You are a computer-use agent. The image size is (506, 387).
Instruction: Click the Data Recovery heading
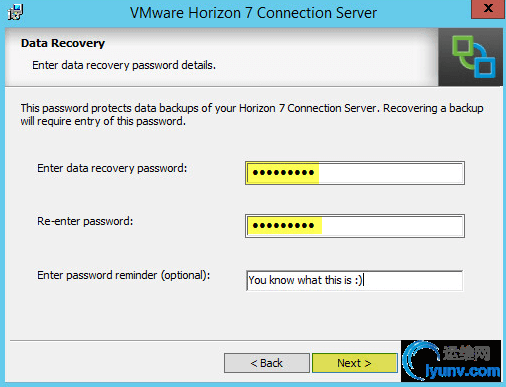coord(63,43)
